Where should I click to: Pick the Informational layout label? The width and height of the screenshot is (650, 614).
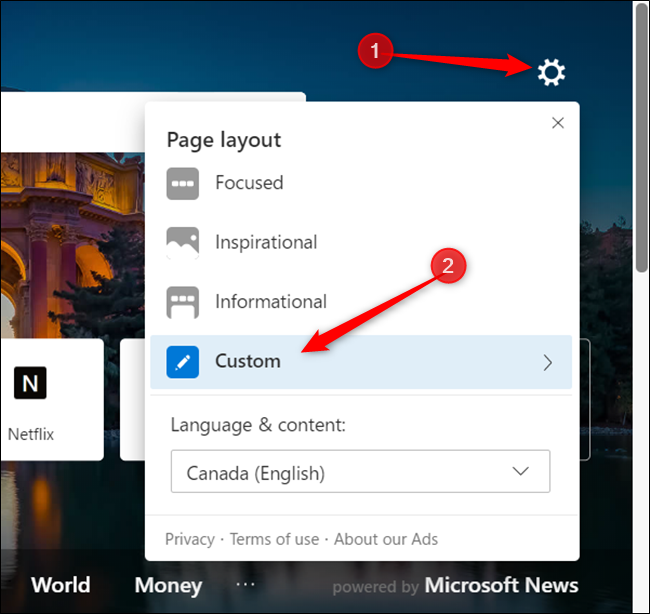coord(271,301)
